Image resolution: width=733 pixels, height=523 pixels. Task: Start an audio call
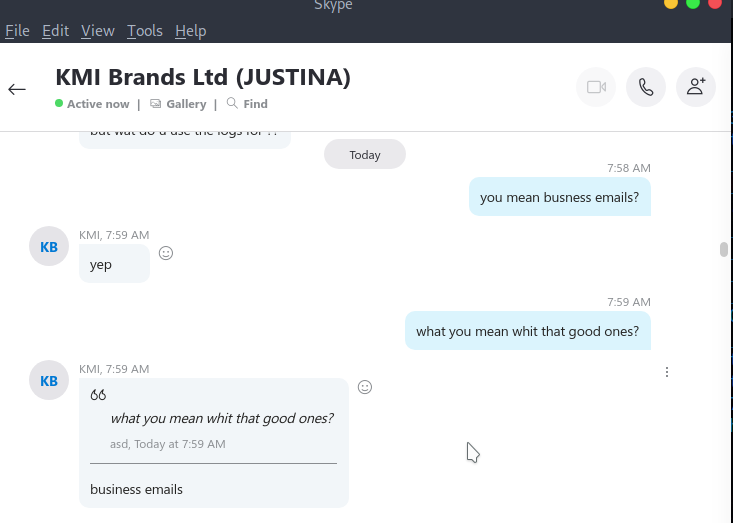(646, 88)
